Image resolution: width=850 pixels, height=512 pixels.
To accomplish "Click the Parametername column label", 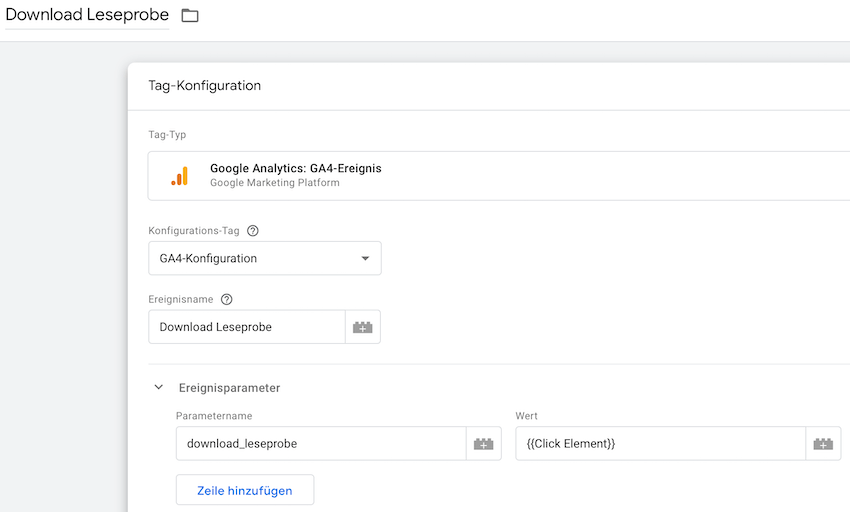I will (x=214, y=416).
